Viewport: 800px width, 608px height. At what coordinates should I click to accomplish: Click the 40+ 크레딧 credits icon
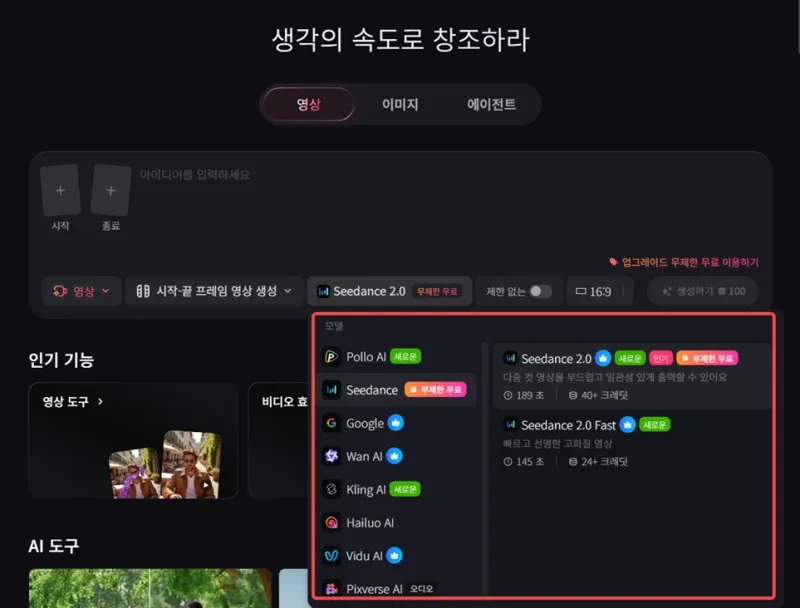pos(572,395)
